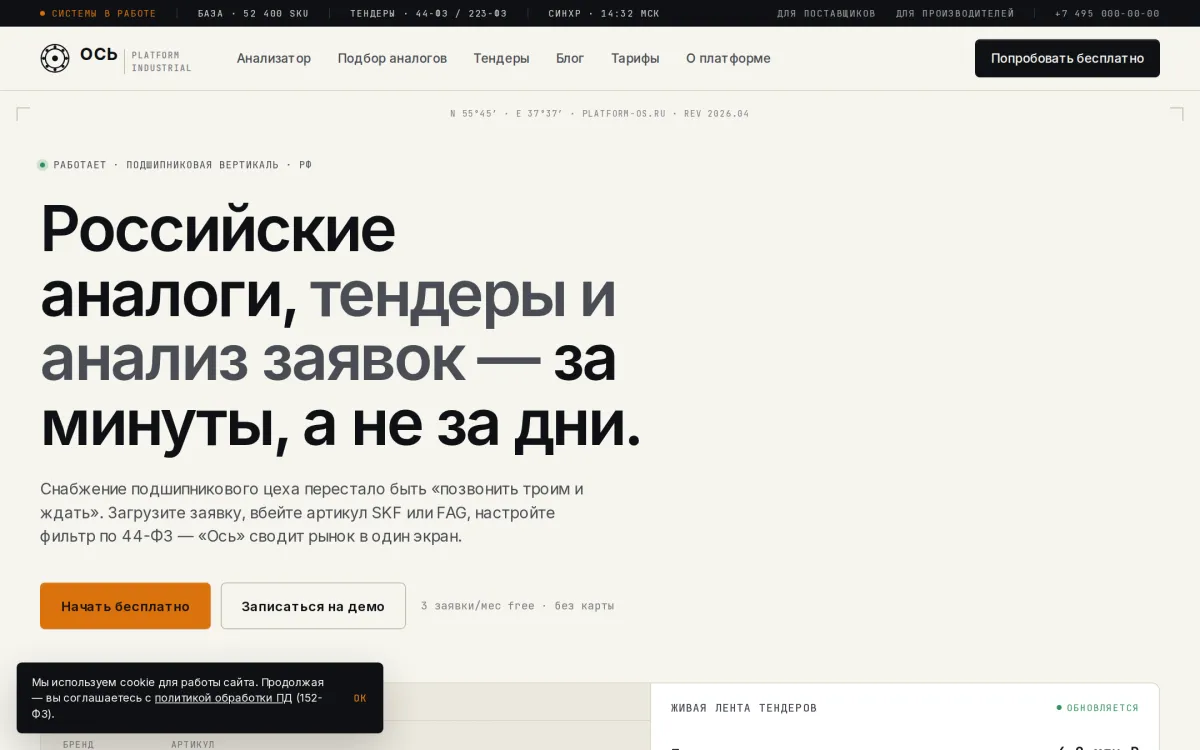Image resolution: width=1200 pixels, height=750 pixels.
Task: Call phone number +7 495 000-00-00
Action: pos(1107,14)
